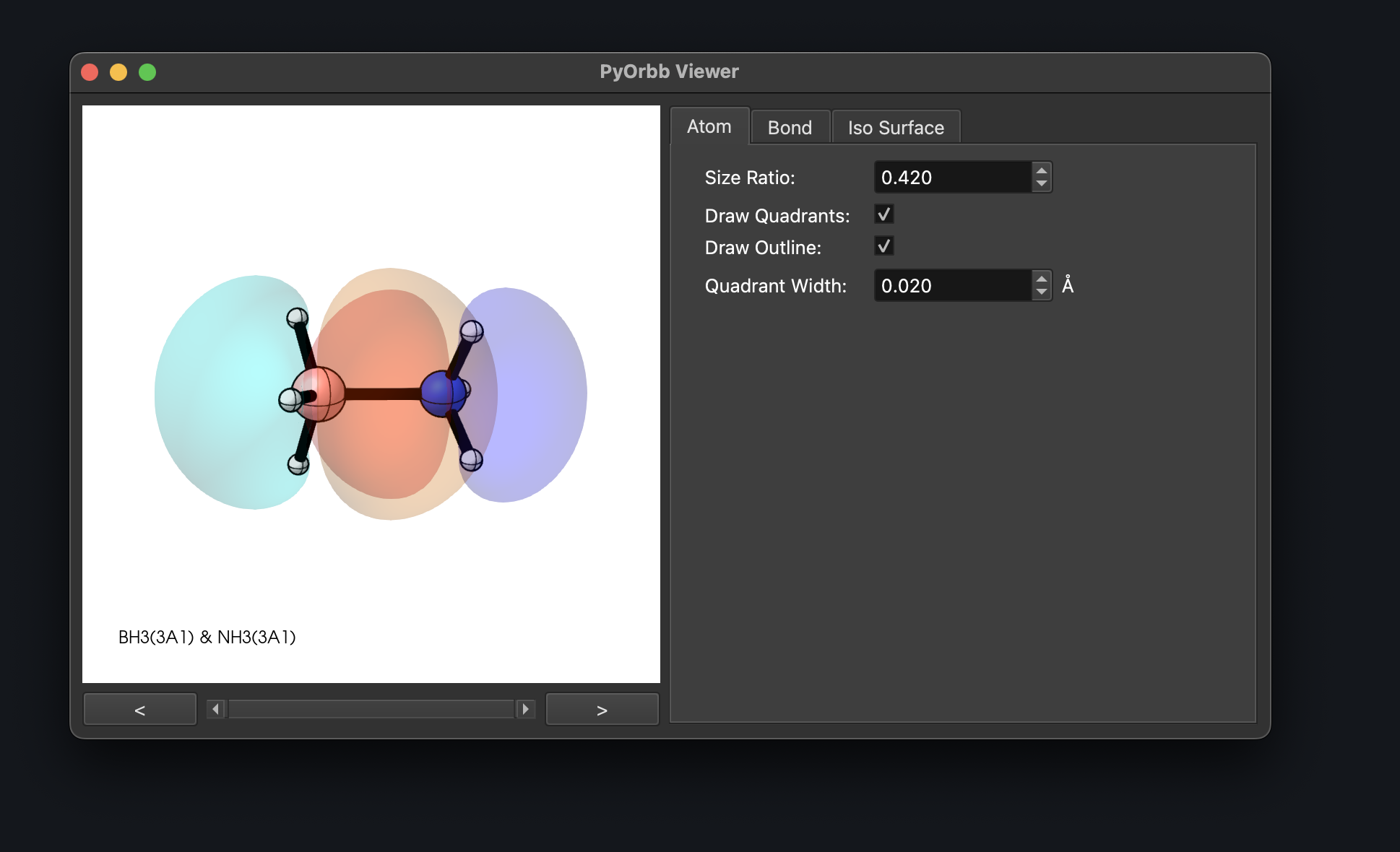
Task: Increase the Size Ratio with the up arrow
Action: coord(1041,171)
